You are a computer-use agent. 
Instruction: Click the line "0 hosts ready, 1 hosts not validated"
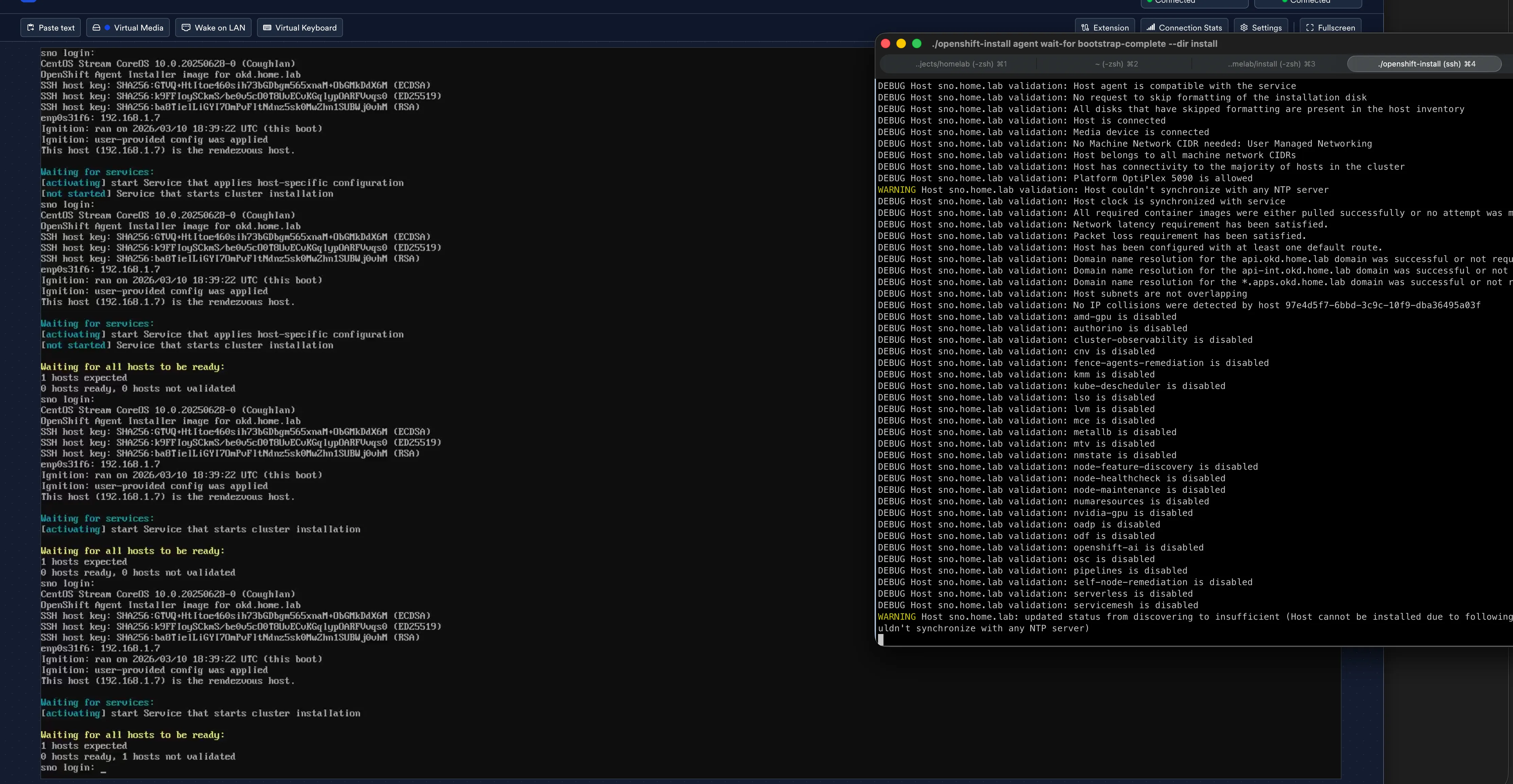(x=138, y=757)
